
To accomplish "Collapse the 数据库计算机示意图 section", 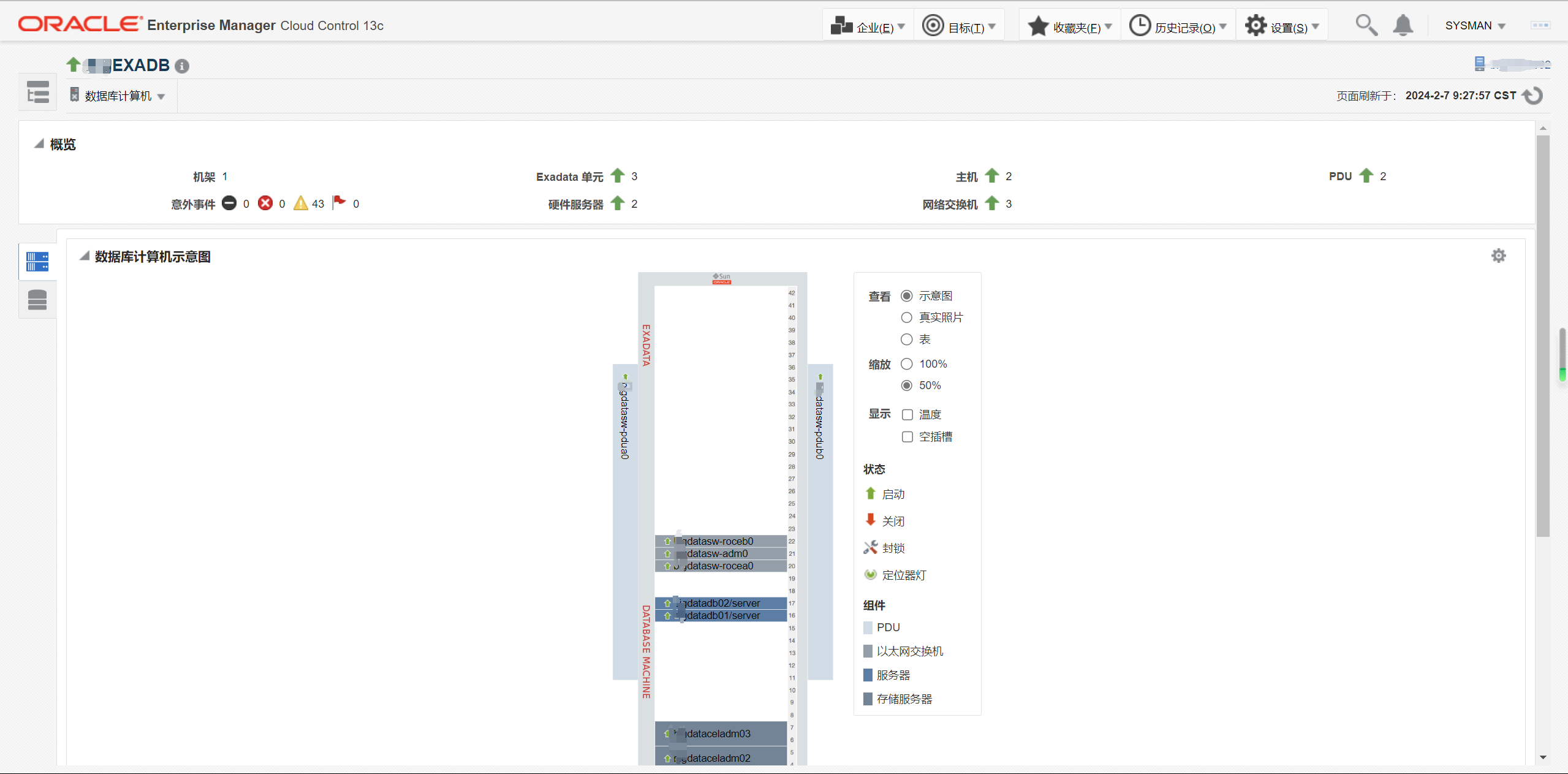I will 85,256.
